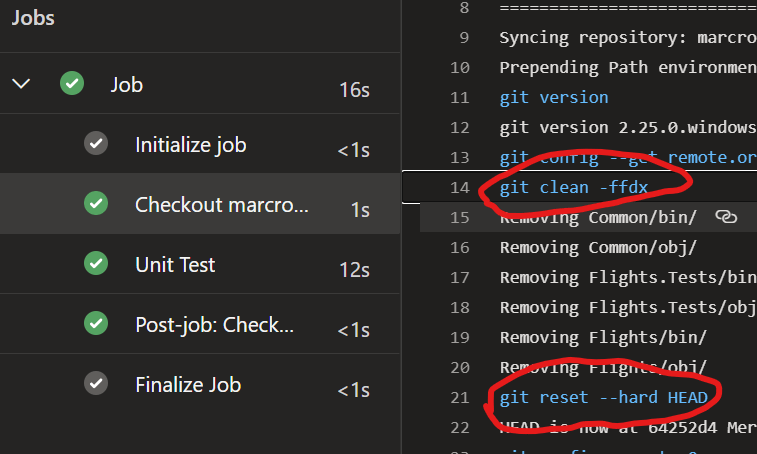Viewport: 757px width, 454px height.
Task: Click the 'git reset --hard HEAD' log line
Action: pos(603,397)
